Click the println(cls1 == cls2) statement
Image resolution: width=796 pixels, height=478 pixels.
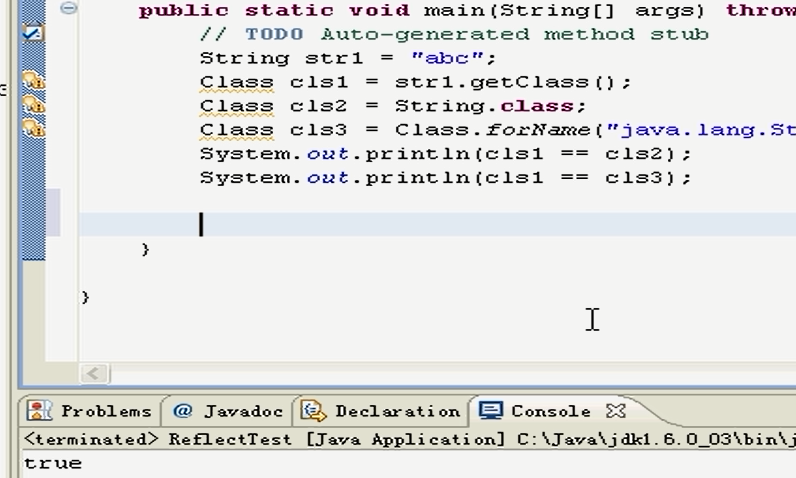point(445,153)
